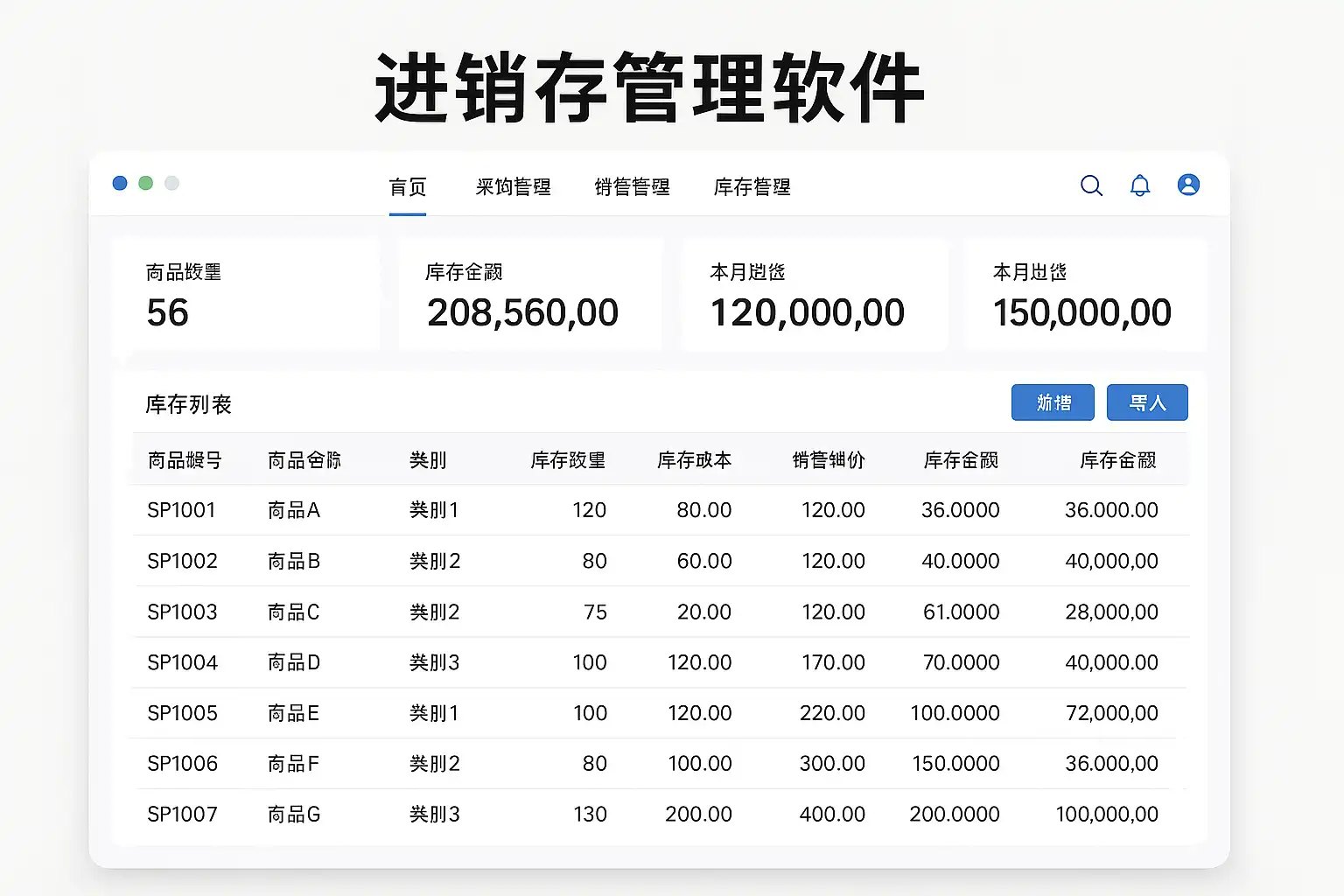Click product code SP1004 in the table
The width and height of the screenshot is (1344, 896).
pos(182,662)
